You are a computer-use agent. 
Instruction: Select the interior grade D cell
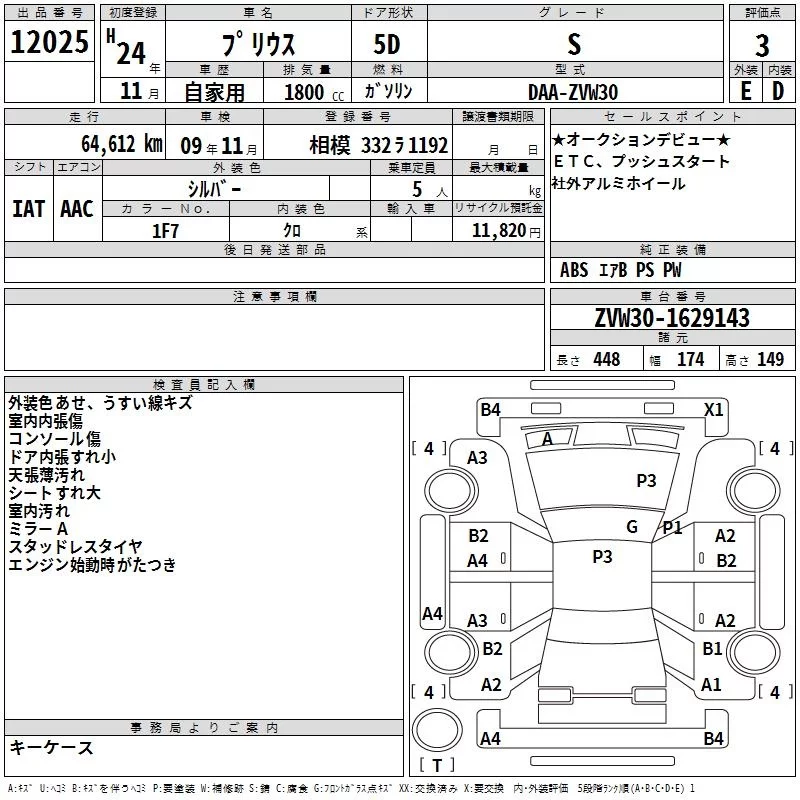(x=778, y=89)
